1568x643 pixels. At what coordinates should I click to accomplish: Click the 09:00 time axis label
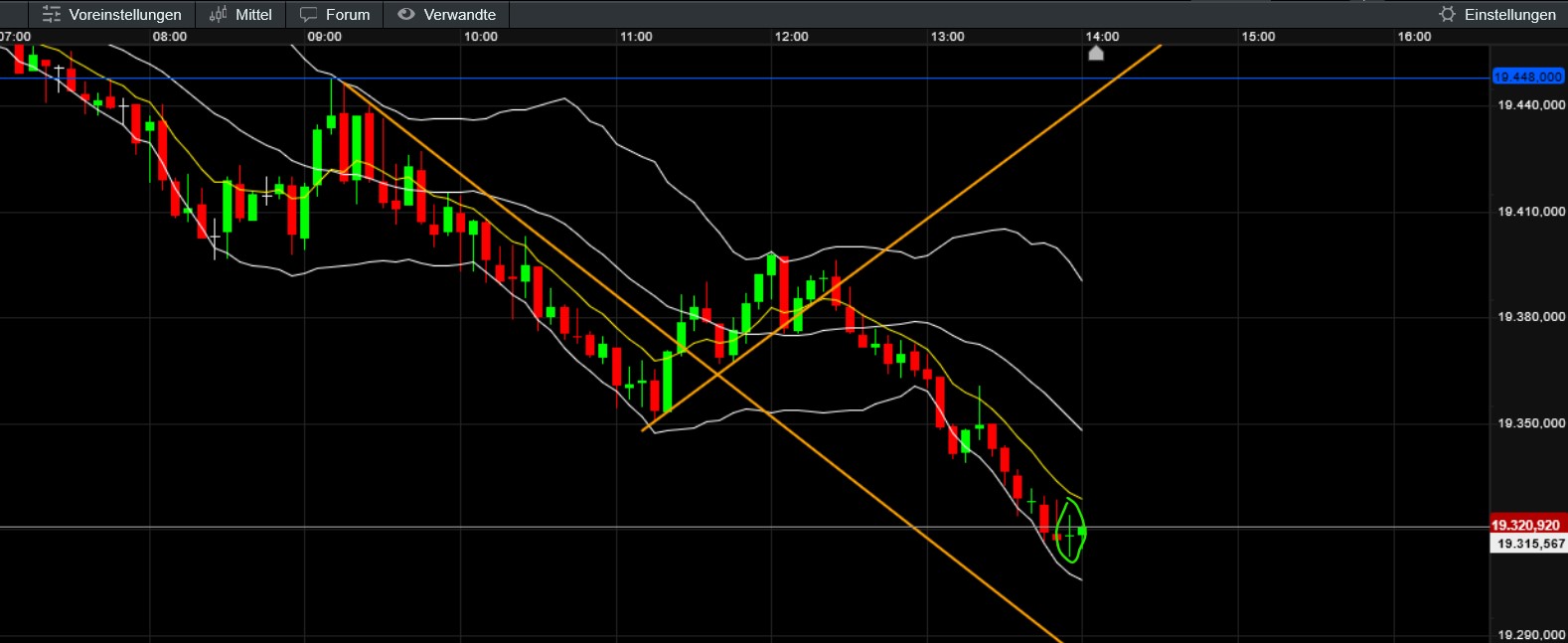324,36
